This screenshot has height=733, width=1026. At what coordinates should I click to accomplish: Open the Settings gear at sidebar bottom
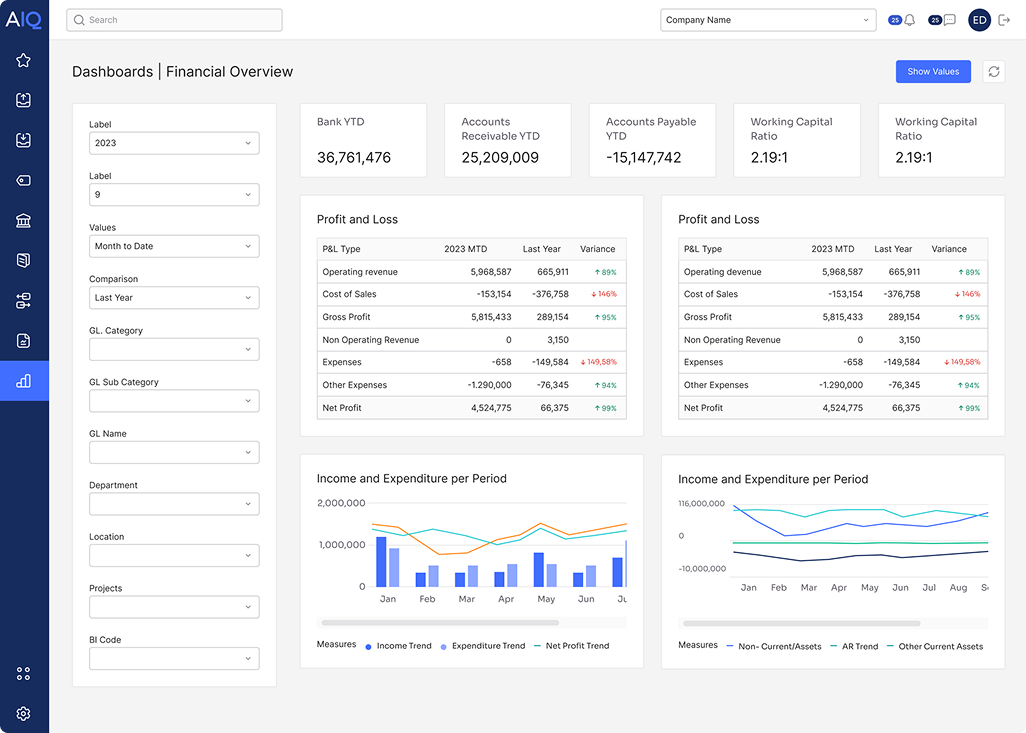[25, 713]
